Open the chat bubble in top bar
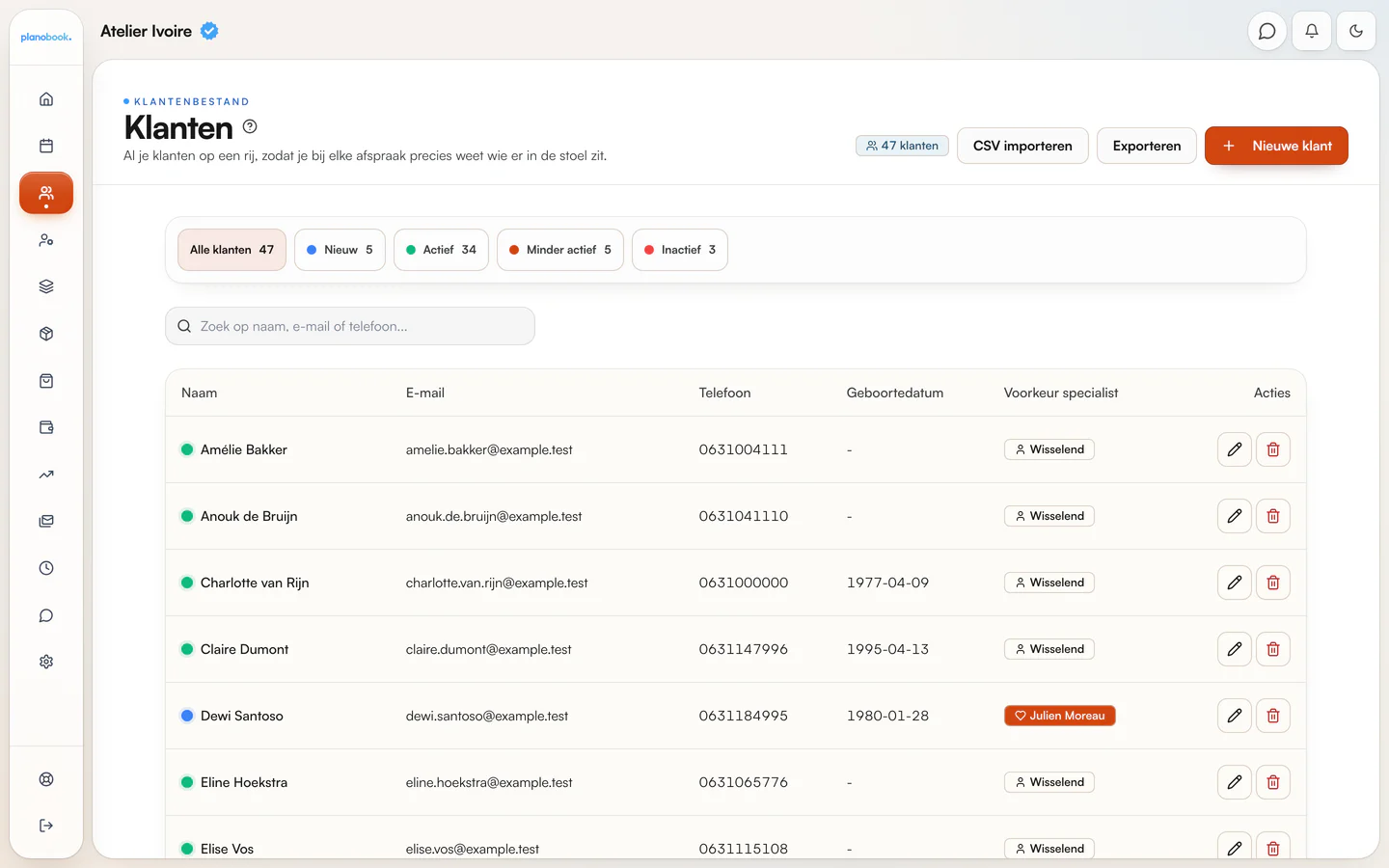The width and height of the screenshot is (1389, 868). 1267,31
